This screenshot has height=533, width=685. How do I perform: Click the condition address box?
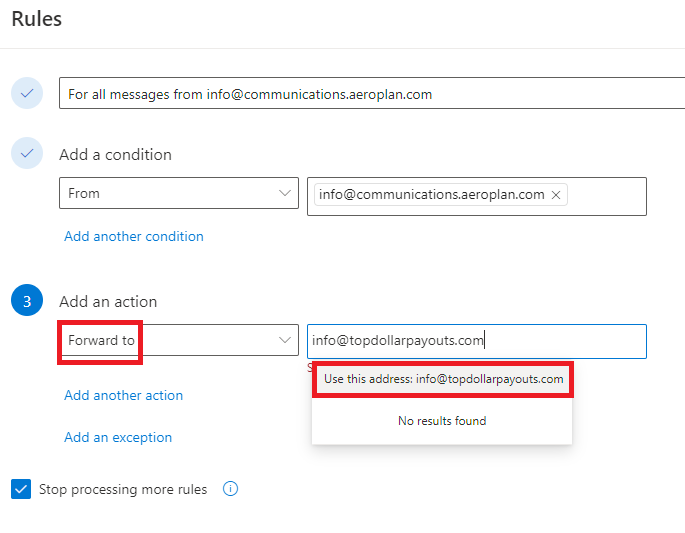click(477, 197)
